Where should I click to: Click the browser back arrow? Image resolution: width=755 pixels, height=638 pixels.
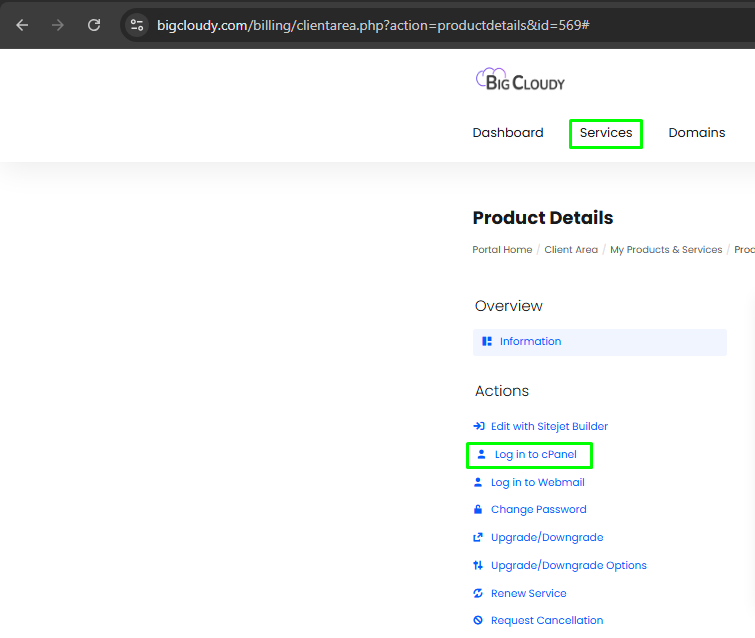[22, 24]
